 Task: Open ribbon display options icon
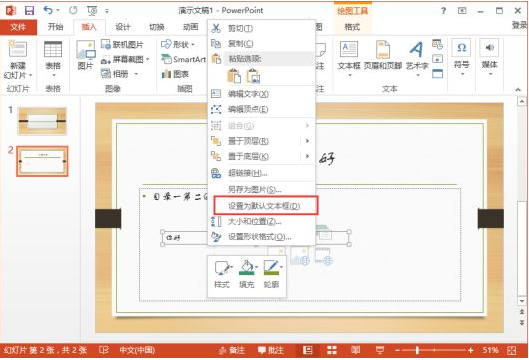pos(462,11)
